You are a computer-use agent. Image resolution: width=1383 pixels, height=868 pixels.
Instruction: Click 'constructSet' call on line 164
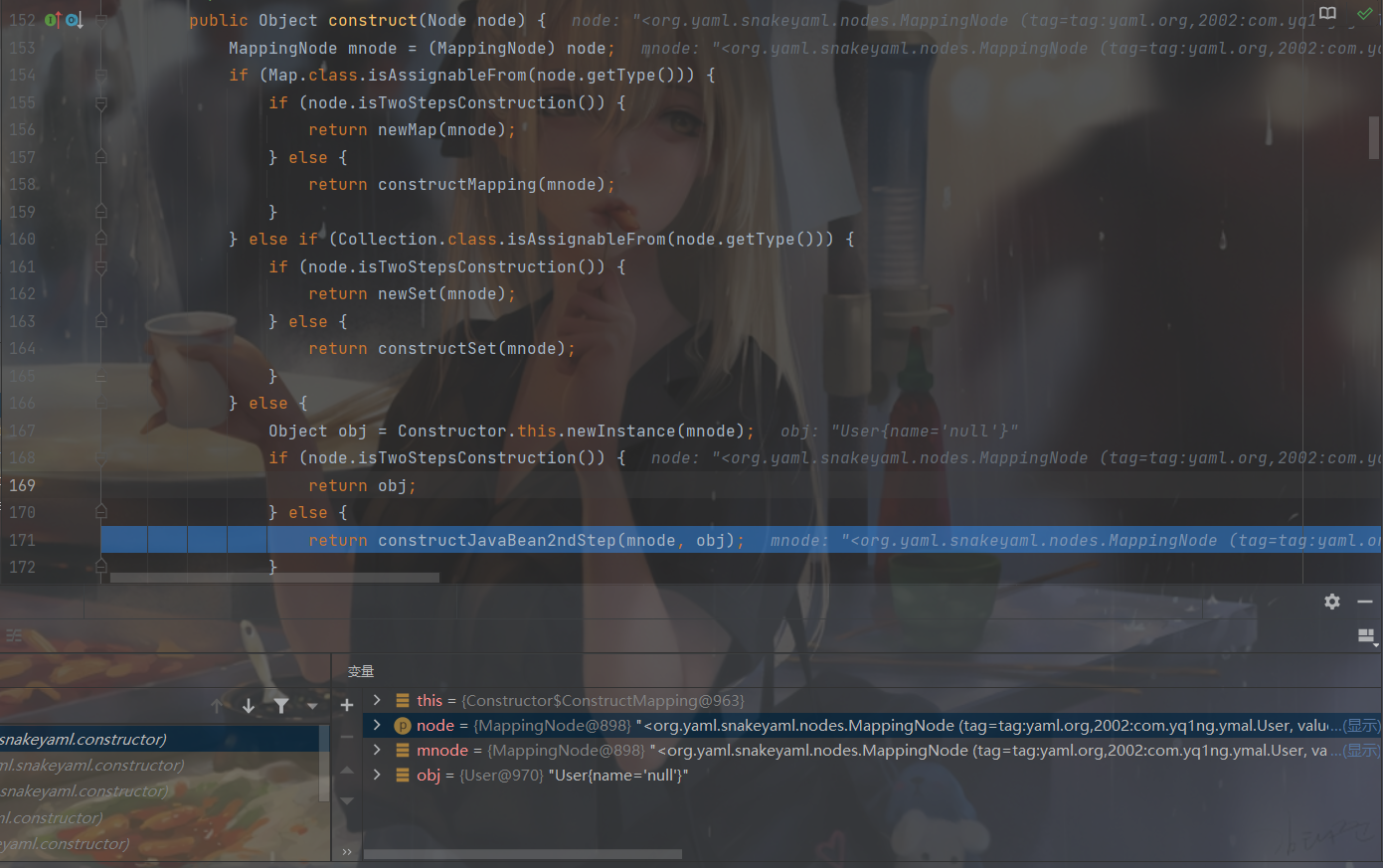tap(437, 348)
